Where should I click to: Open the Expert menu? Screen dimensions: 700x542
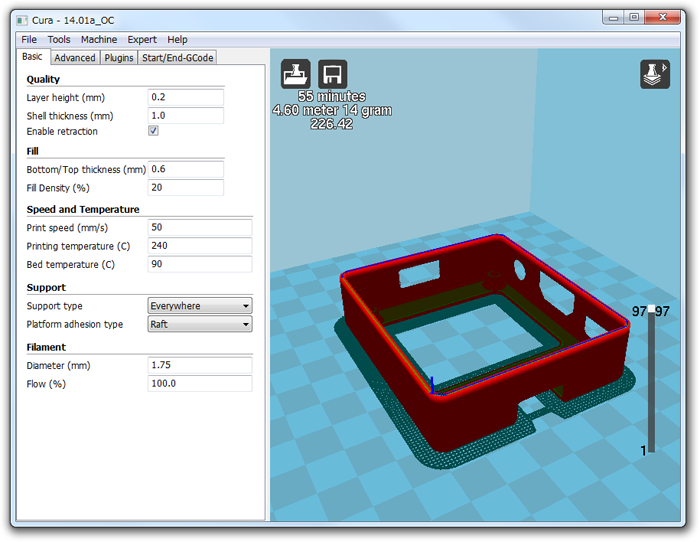[142, 40]
